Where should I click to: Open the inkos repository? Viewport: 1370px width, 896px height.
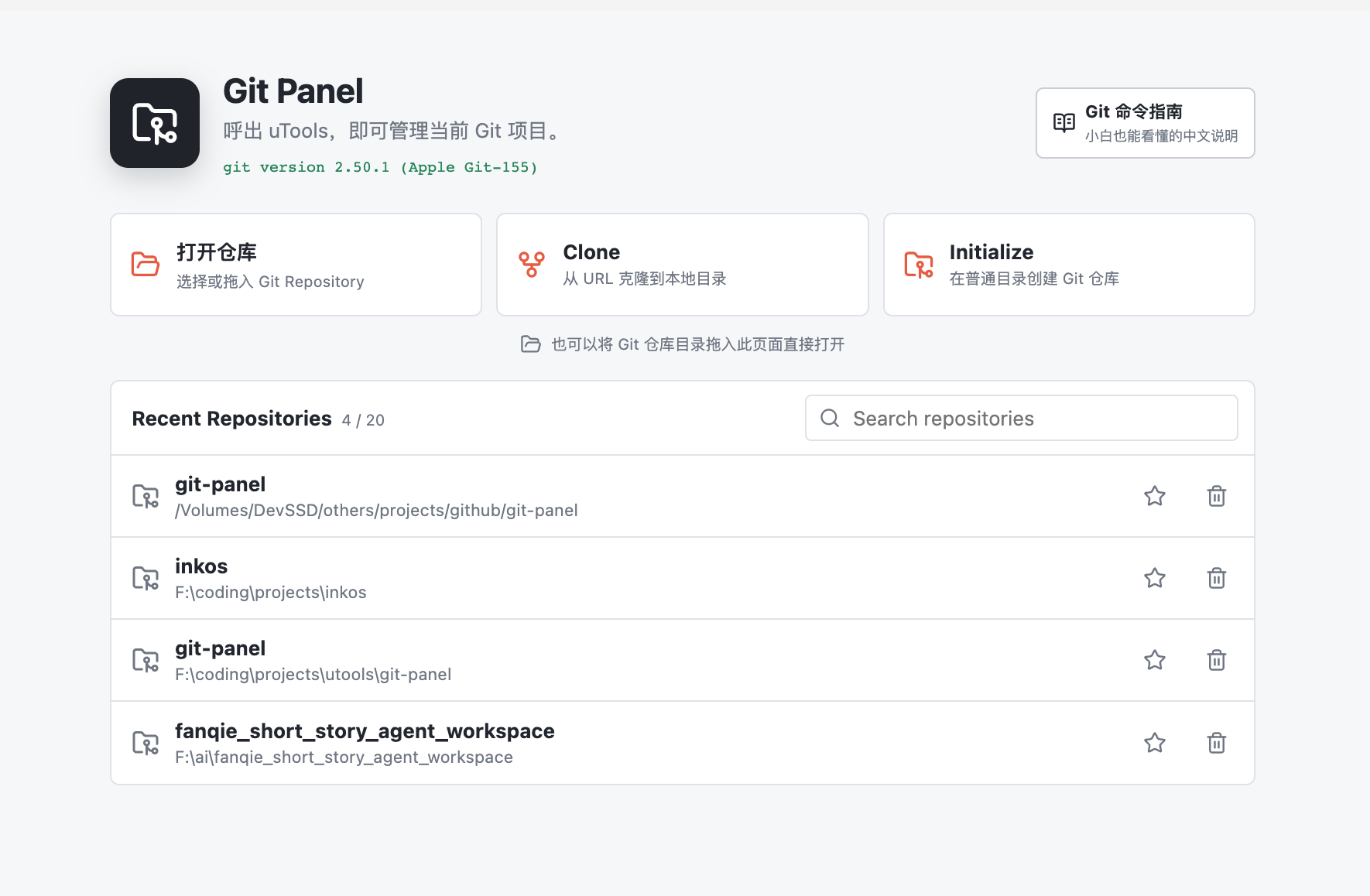[x=682, y=579]
